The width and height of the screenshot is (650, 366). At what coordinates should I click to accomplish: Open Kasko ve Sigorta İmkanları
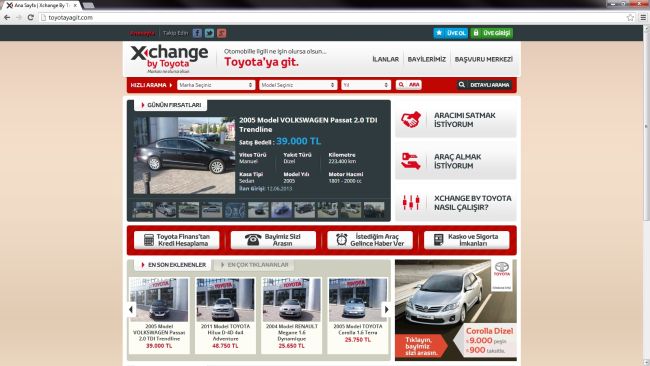click(x=466, y=240)
